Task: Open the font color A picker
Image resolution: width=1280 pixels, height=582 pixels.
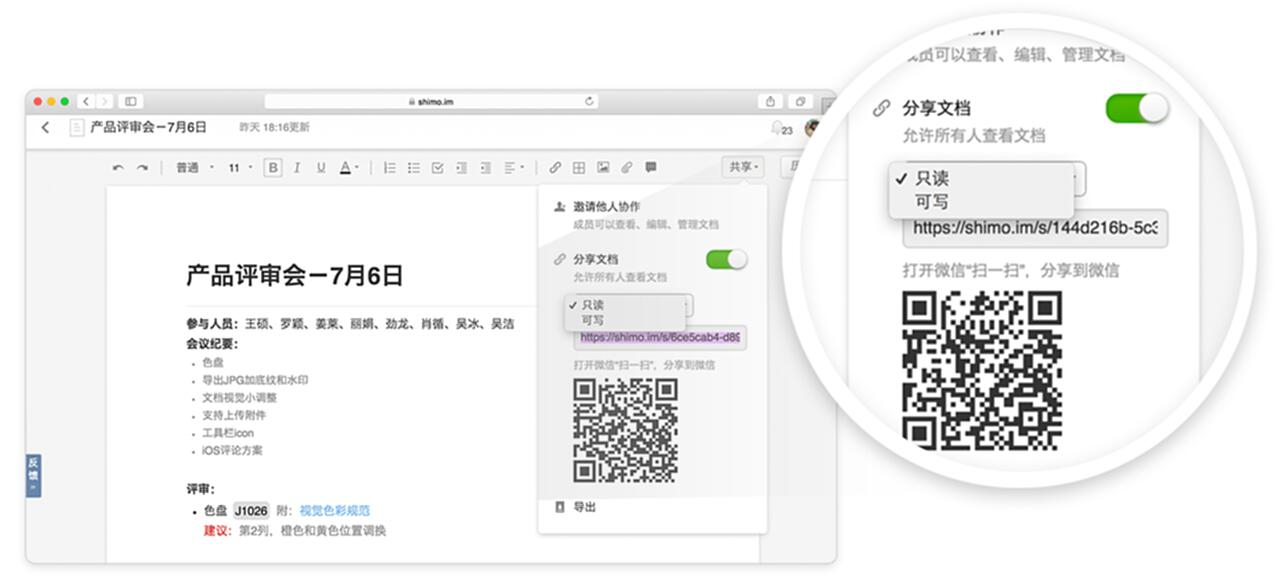Action: [x=346, y=168]
